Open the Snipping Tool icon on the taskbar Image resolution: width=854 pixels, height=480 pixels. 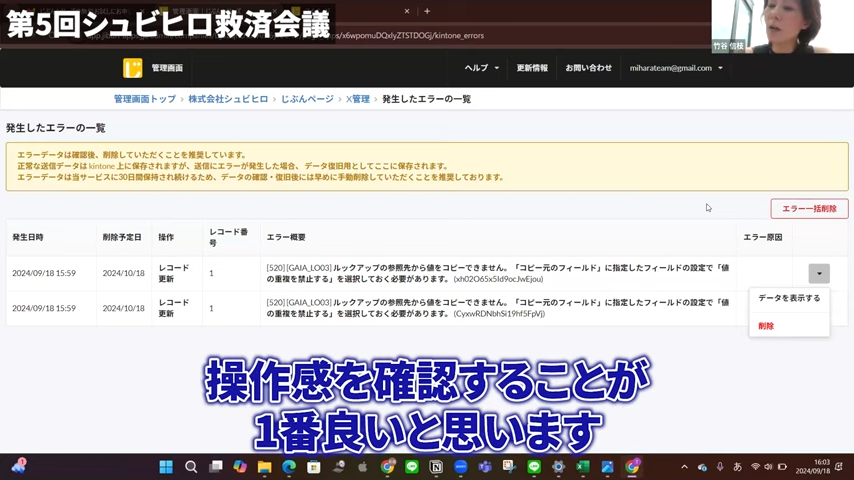pyautogui.click(x=509, y=467)
